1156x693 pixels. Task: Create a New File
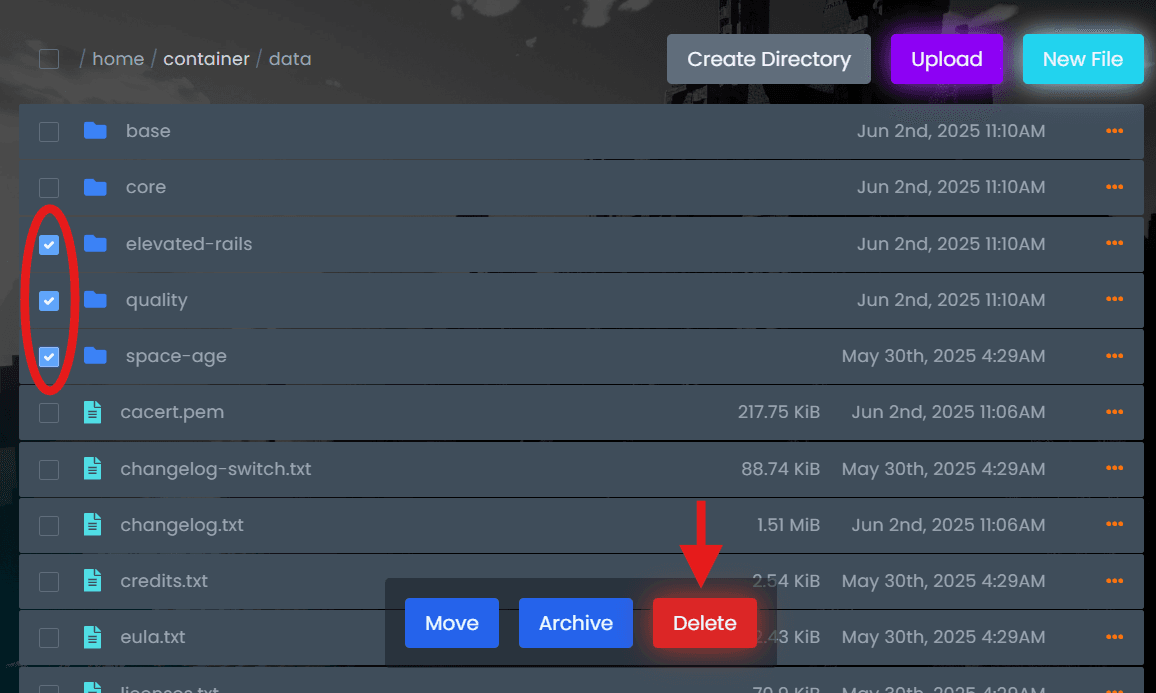coord(1083,59)
